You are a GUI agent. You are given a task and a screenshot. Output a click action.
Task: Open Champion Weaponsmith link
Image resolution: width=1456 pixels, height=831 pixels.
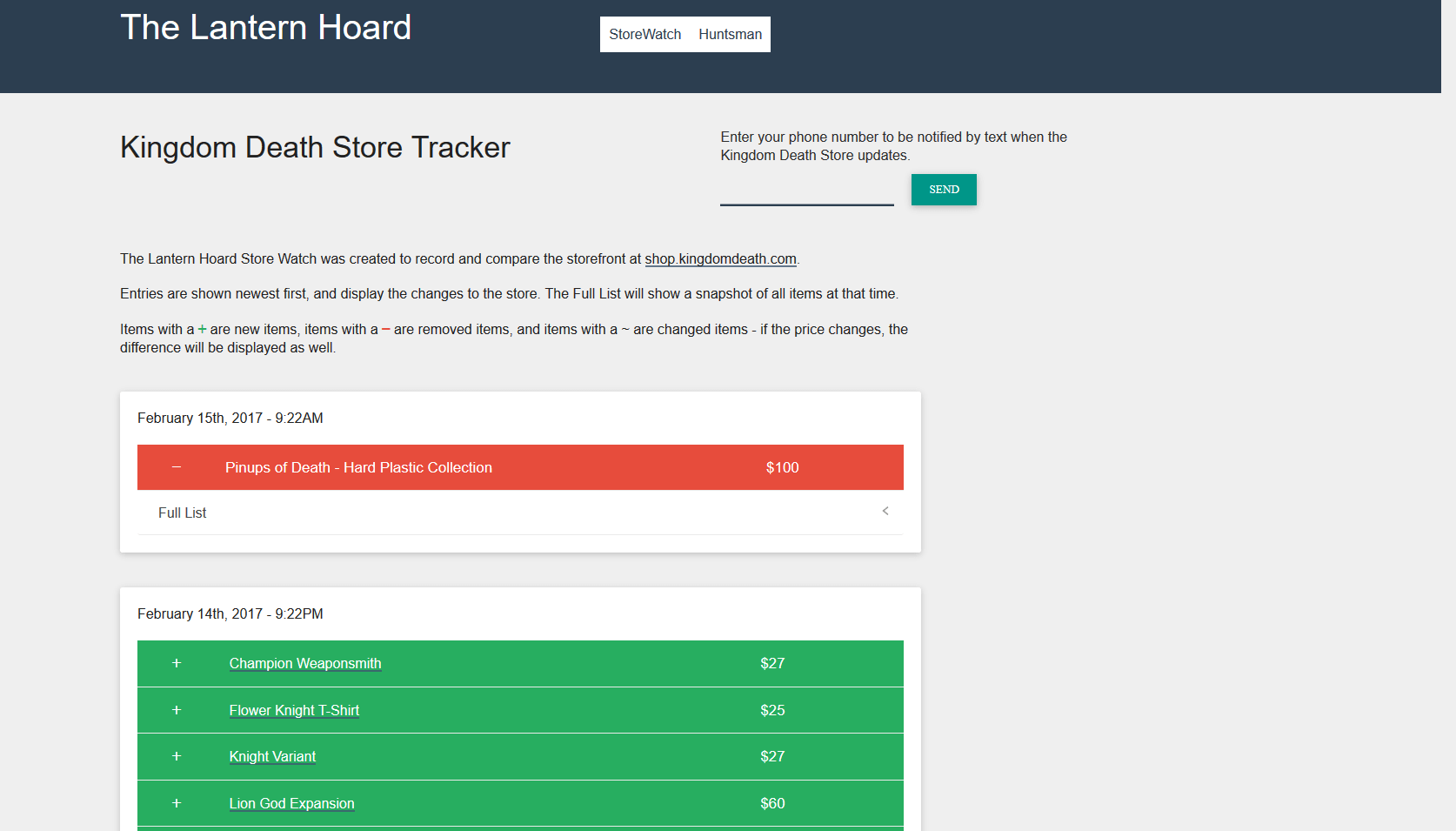pyautogui.click(x=305, y=663)
